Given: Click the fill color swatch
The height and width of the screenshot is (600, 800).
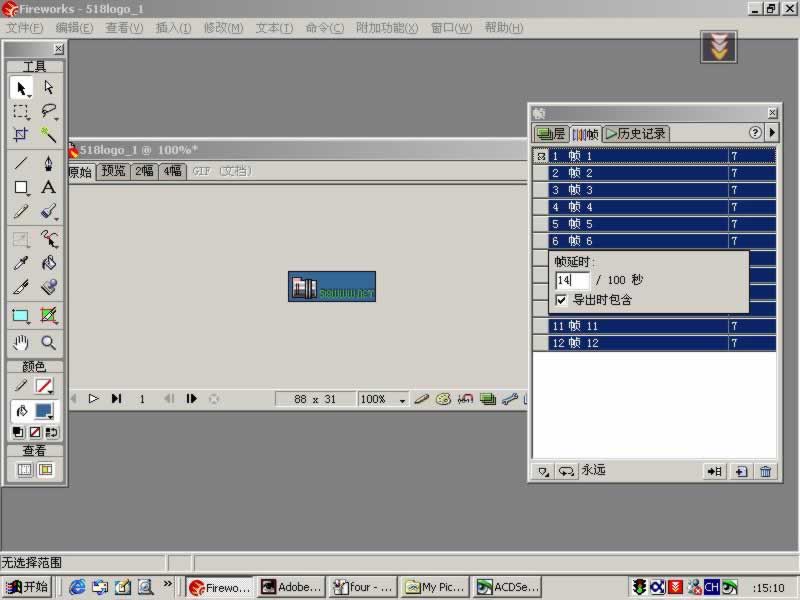Looking at the screenshot, I should pos(44,411).
